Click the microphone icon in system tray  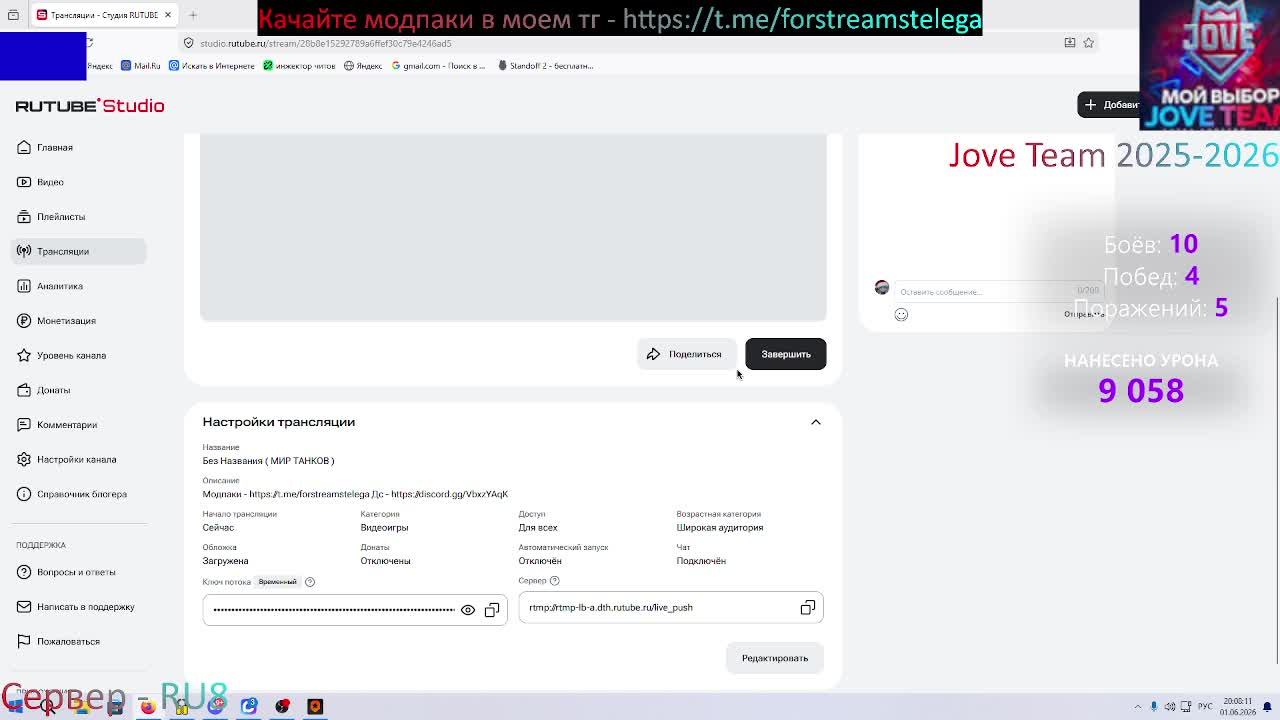point(1153,707)
